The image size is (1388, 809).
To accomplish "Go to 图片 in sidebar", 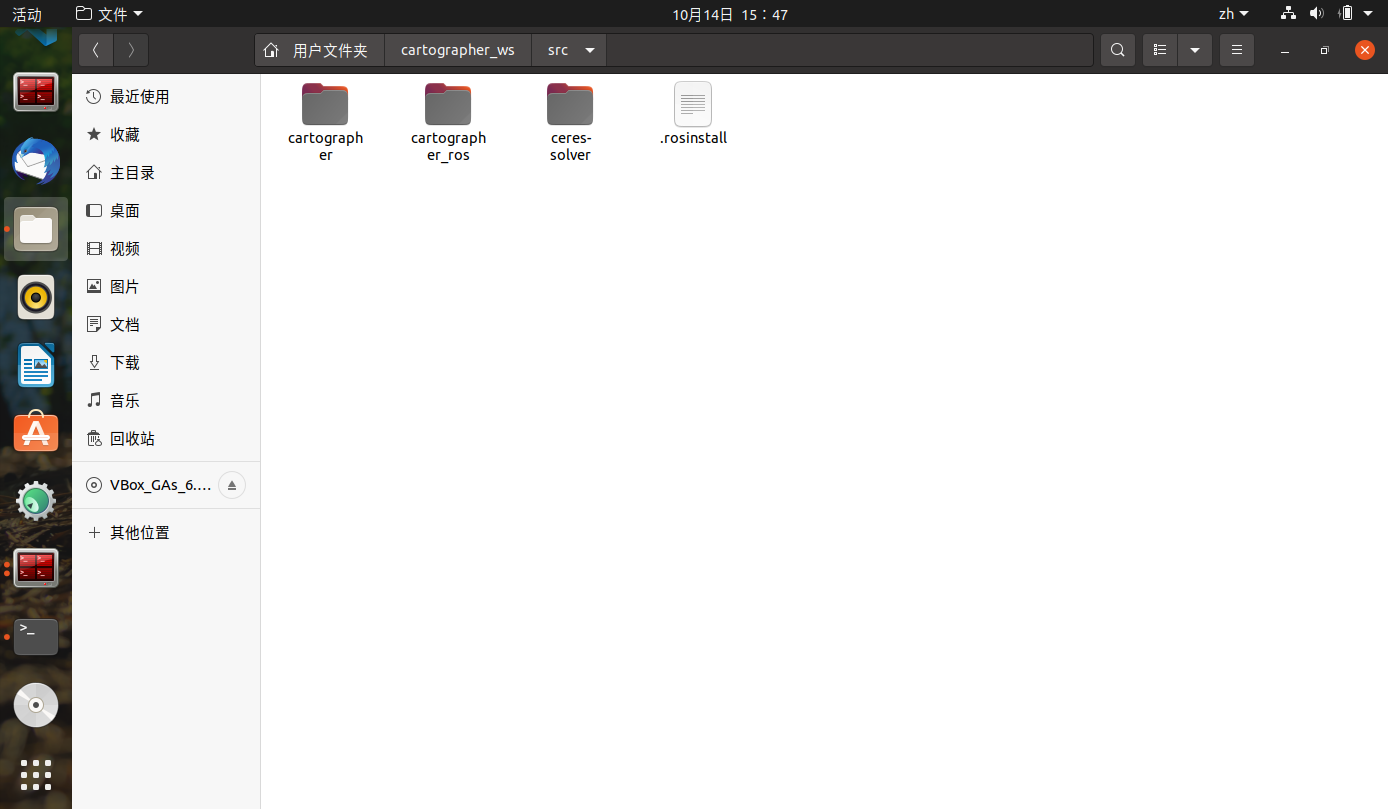I will coord(166,286).
